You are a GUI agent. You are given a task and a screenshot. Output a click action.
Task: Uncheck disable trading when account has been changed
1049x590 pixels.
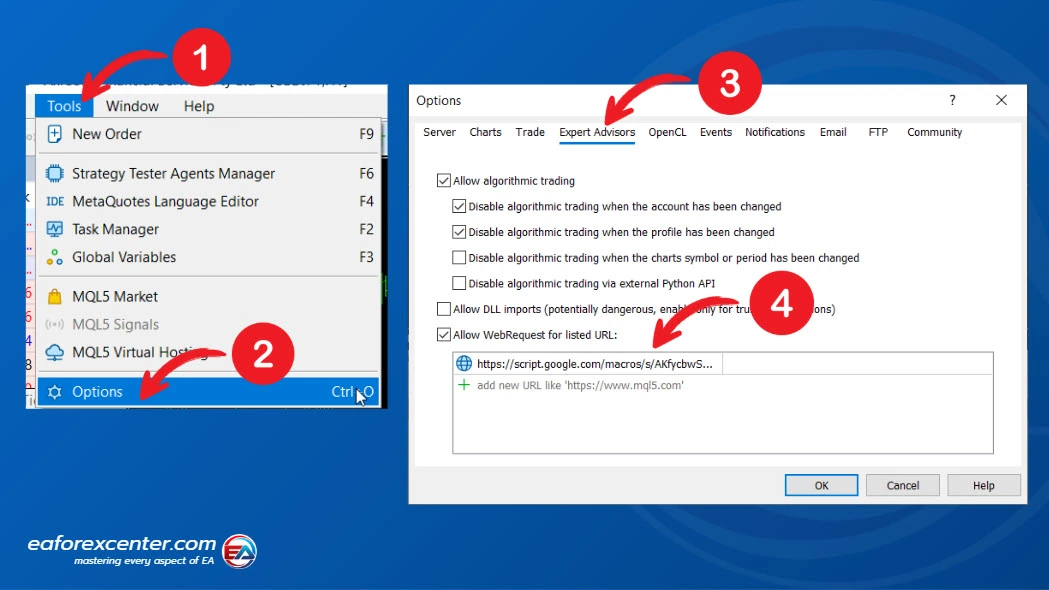(x=459, y=206)
